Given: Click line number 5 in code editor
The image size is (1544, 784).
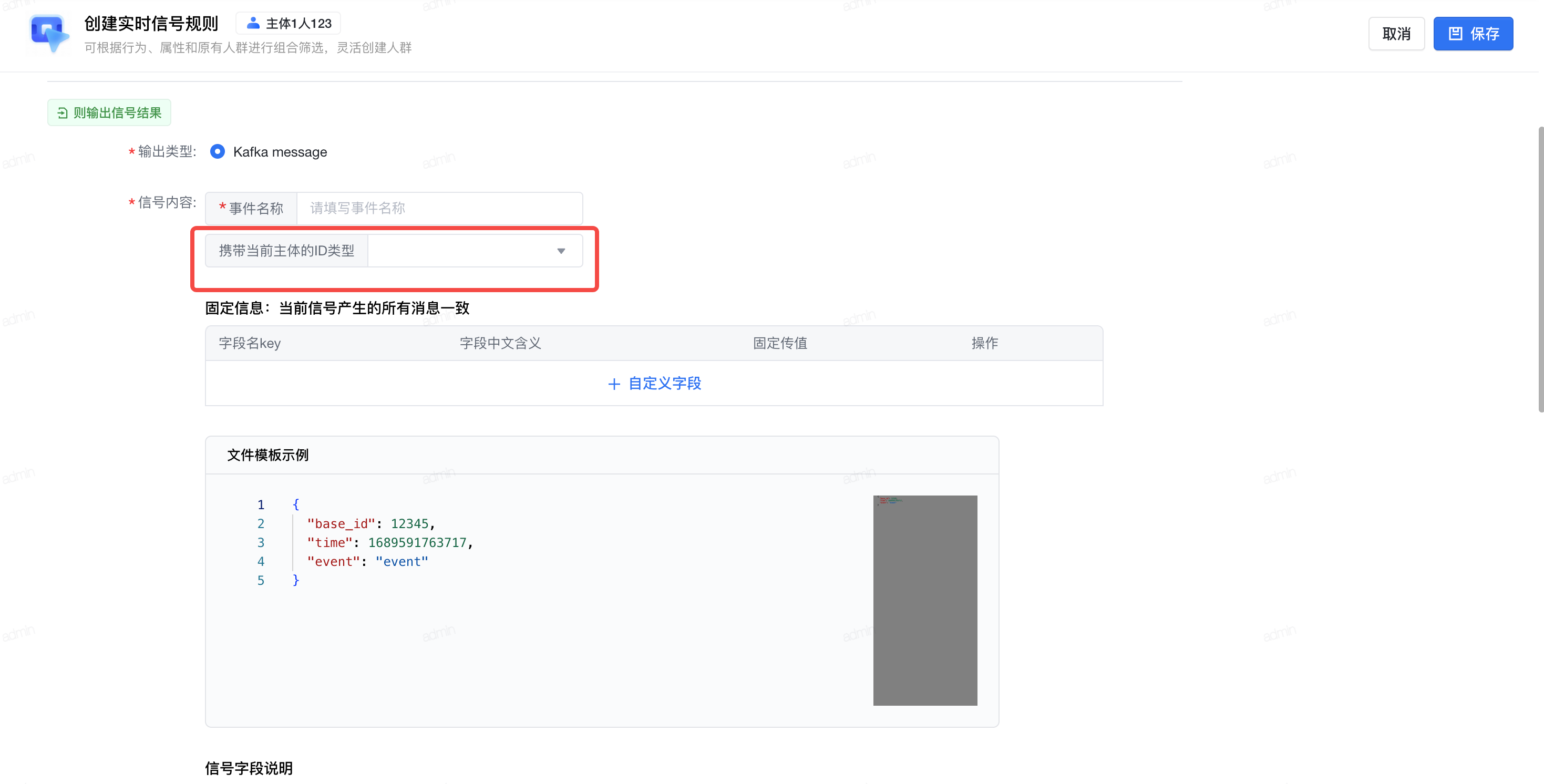Looking at the screenshot, I should point(261,581).
